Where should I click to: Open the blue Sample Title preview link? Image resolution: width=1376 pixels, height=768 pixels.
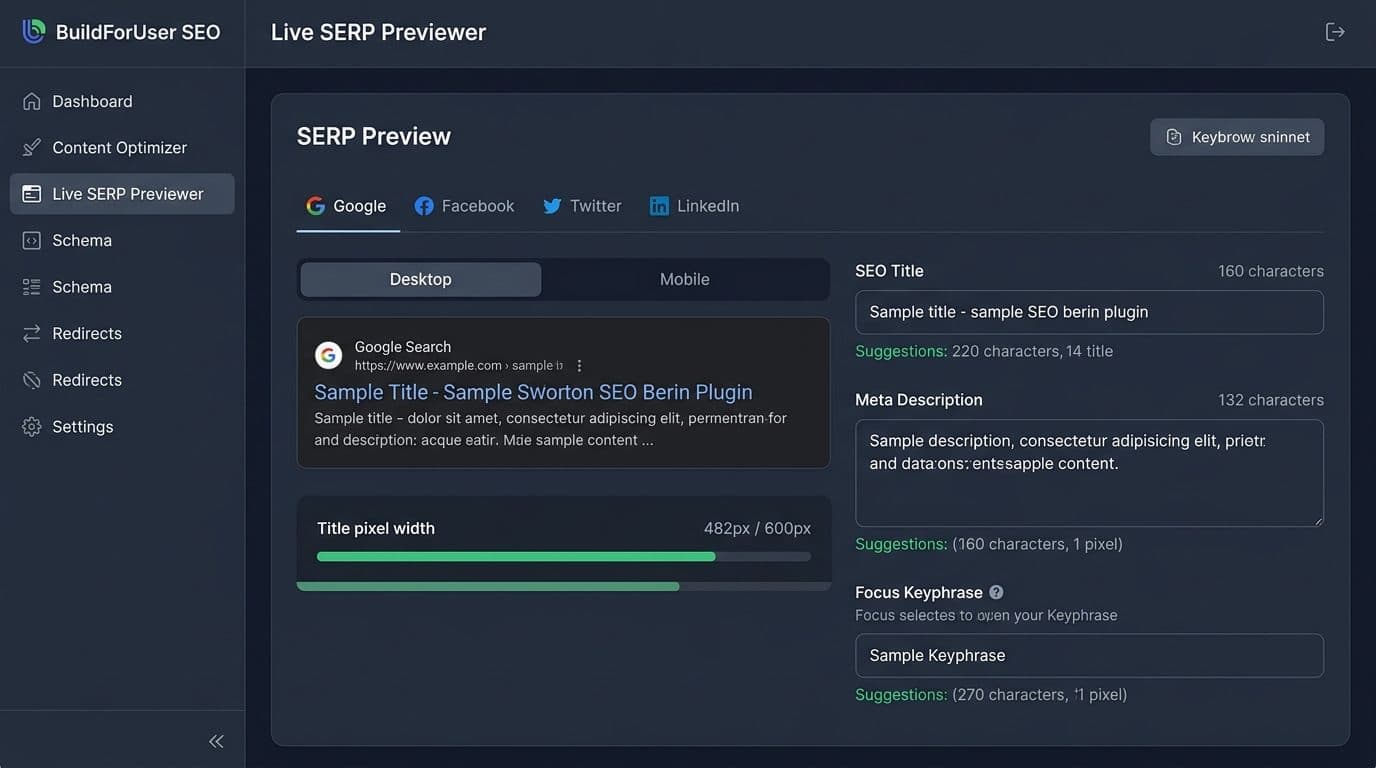click(533, 392)
